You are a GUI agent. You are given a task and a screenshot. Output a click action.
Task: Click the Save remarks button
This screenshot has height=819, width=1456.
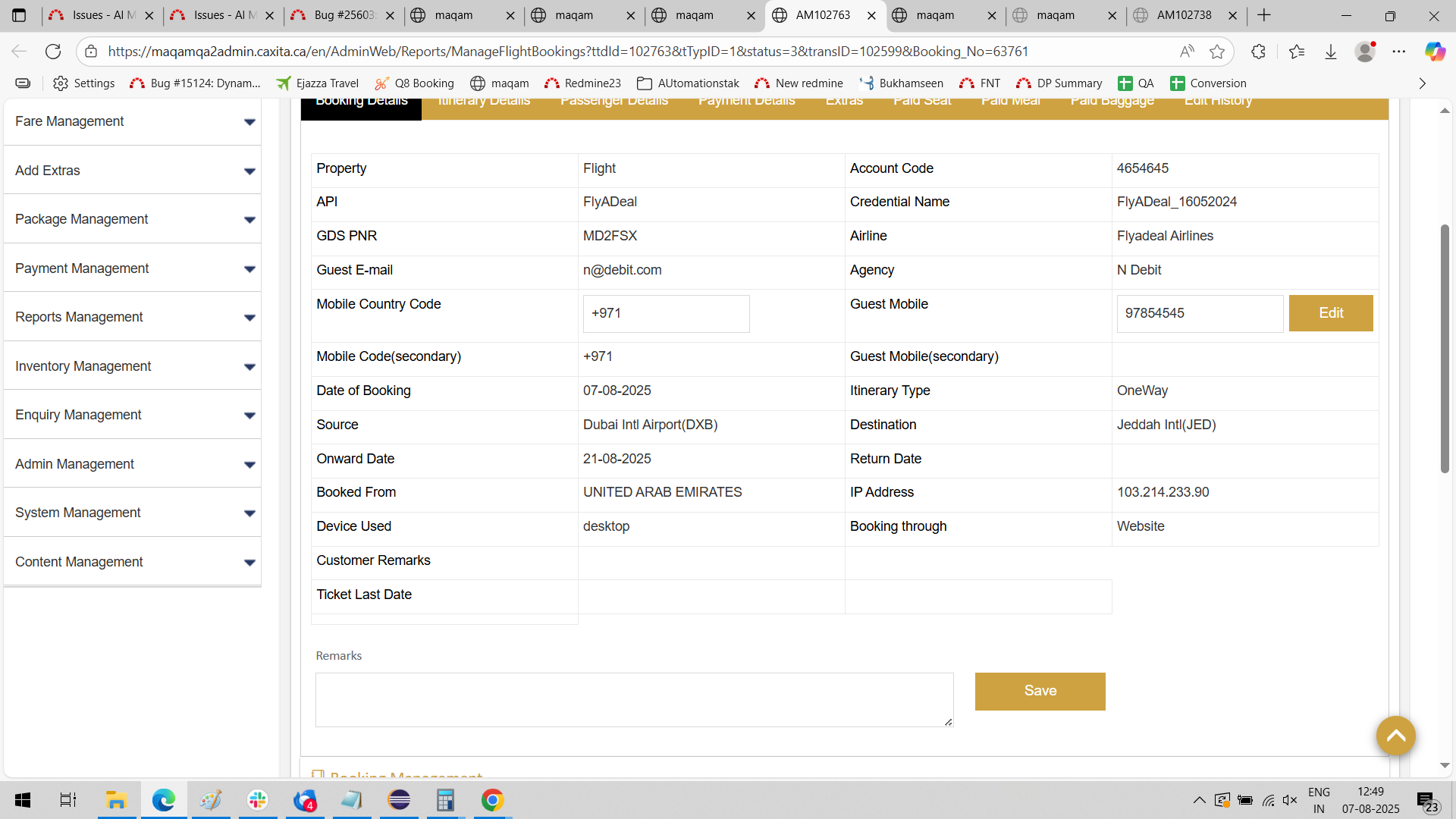(x=1040, y=691)
